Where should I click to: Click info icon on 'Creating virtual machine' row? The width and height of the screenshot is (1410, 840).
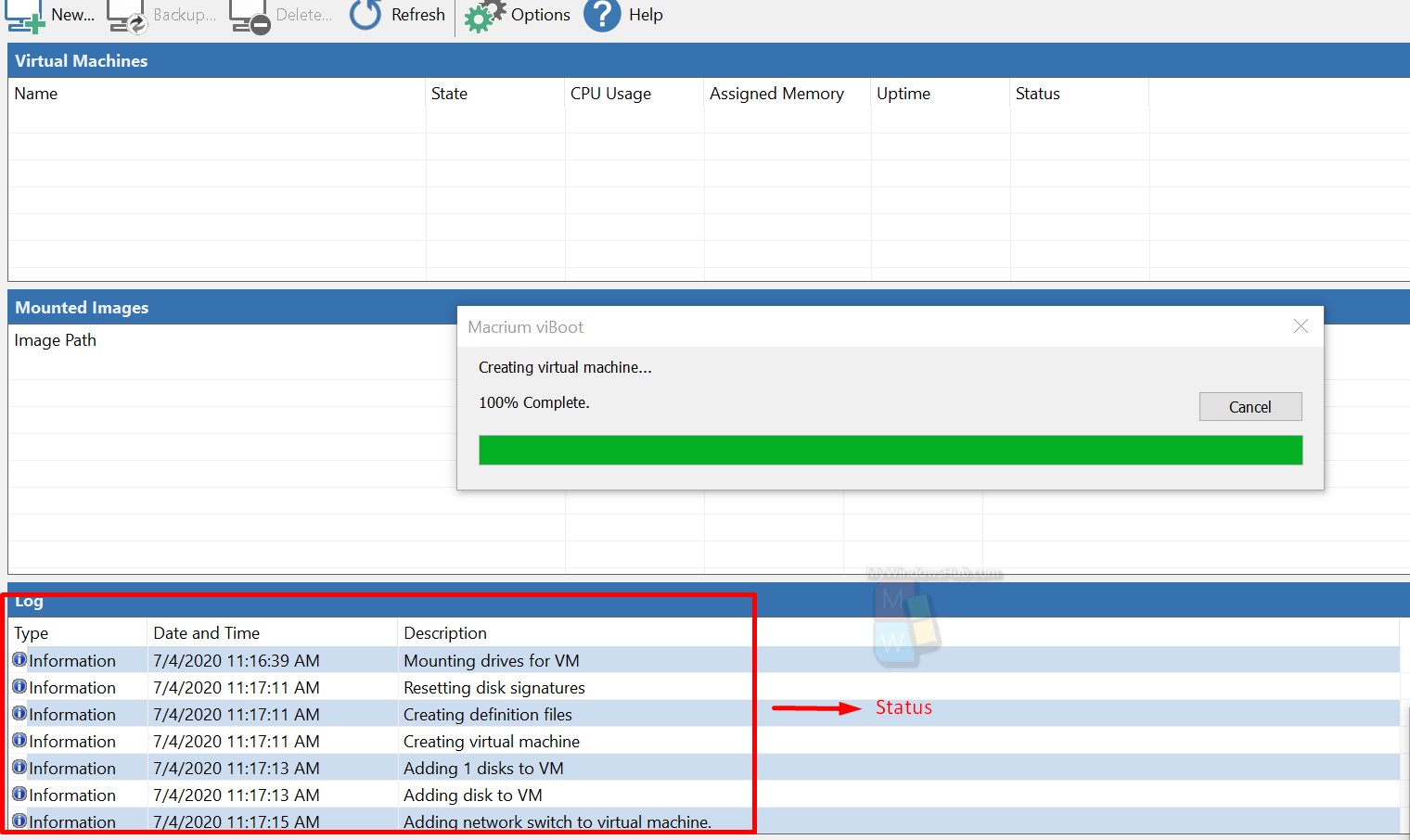tap(19, 740)
